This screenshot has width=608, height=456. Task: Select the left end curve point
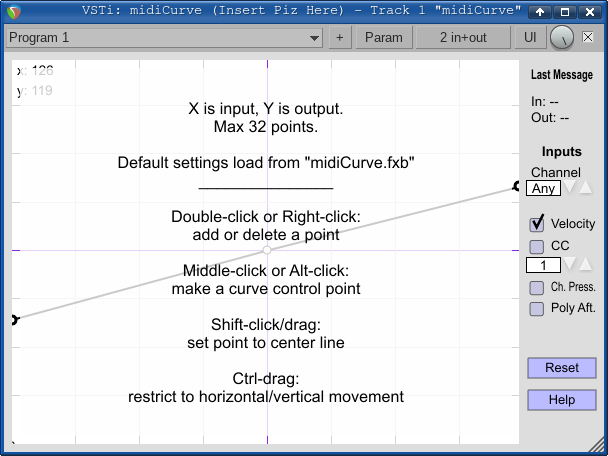15,320
